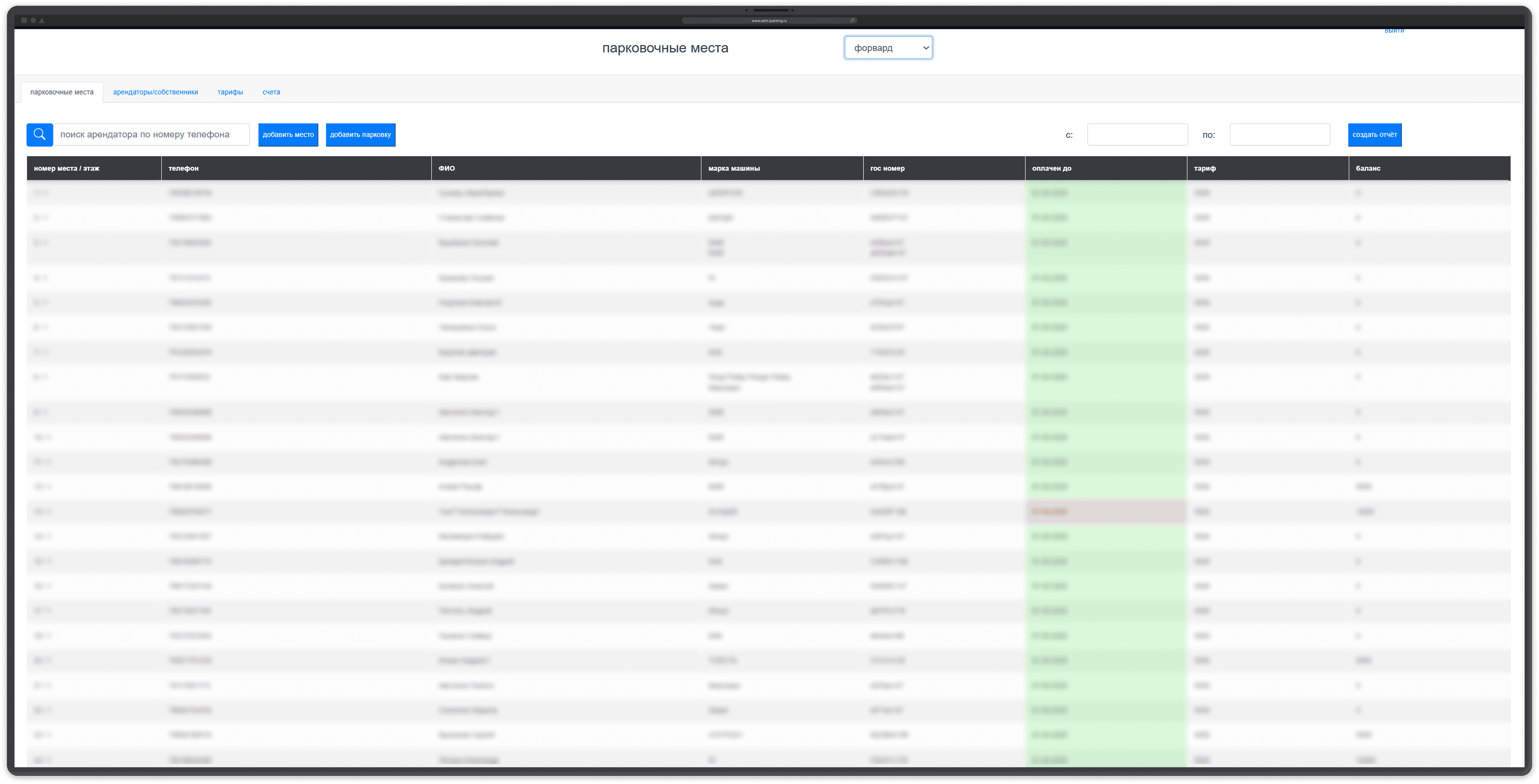Screen dimensions: 1539x784
Task: Click the "баланс" column header
Action: (x=1429, y=169)
